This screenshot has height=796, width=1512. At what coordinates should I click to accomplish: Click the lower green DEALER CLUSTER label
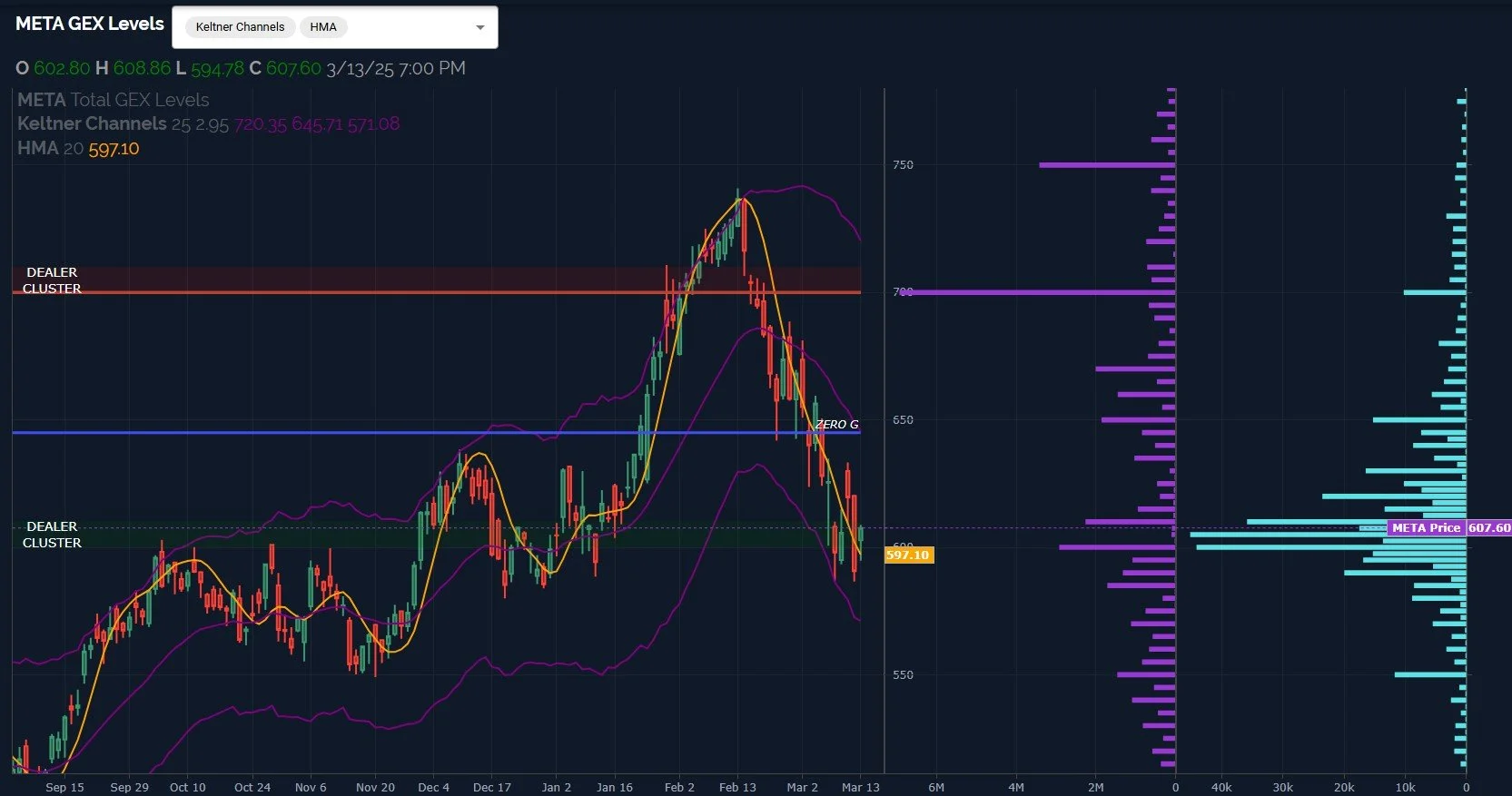coord(52,535)
